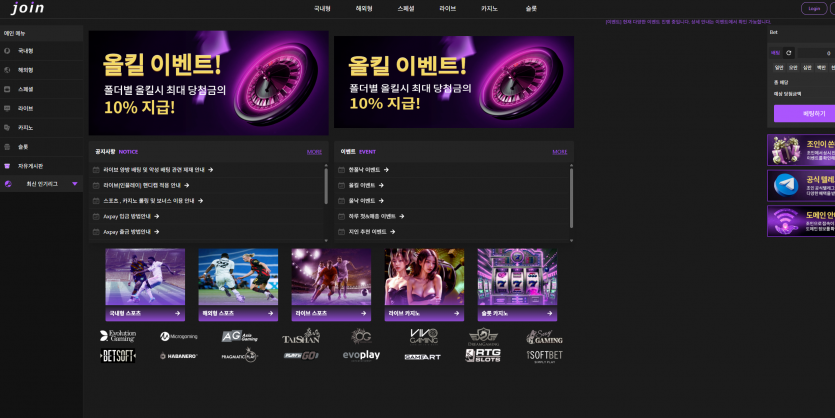Click arrow beside 올낙 이벤트 entry
Viewport: 835px width, 418px height.
pos(381,201)
